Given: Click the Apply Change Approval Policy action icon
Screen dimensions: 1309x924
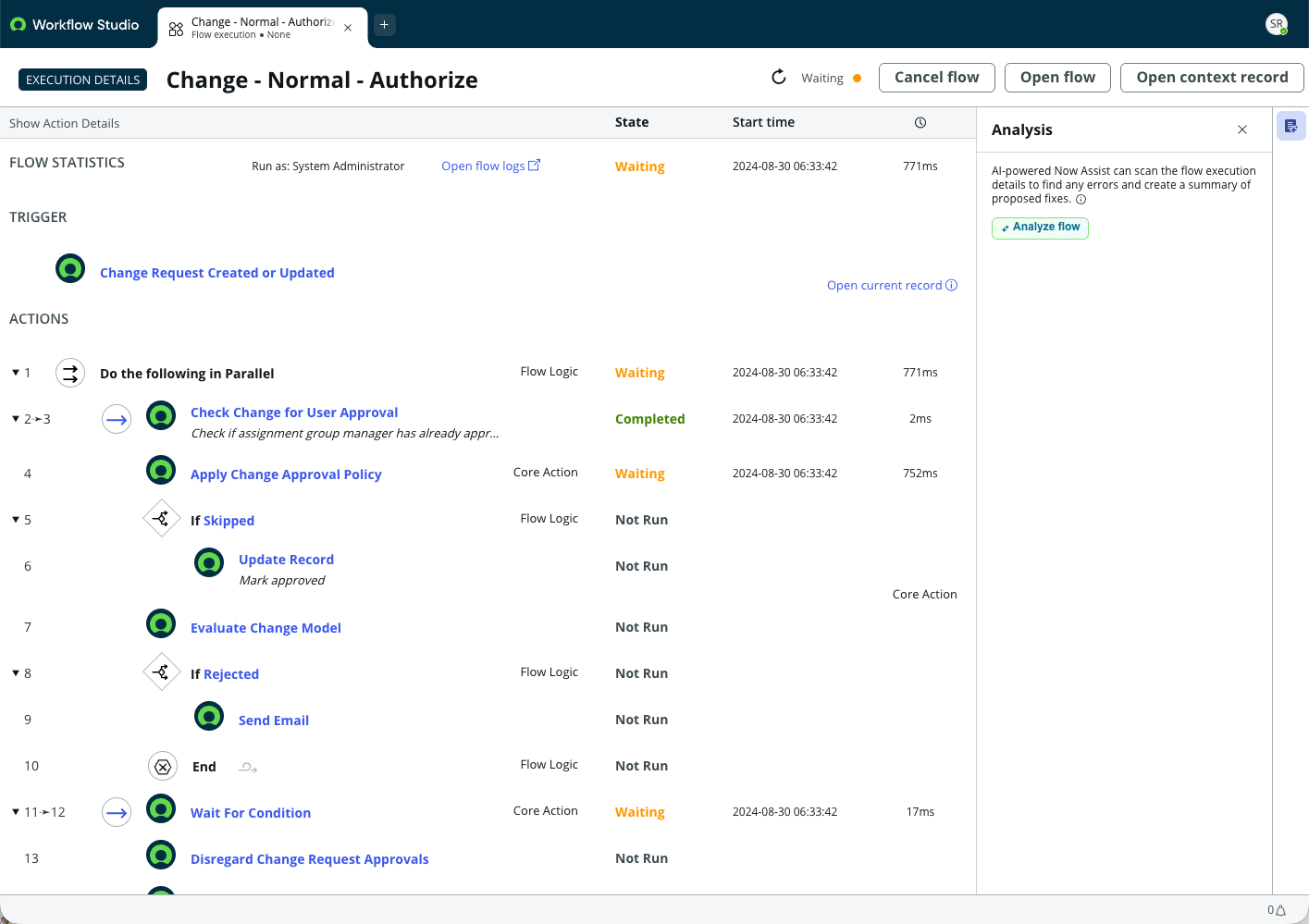Looking at the screenshot, I should [161, 471].
